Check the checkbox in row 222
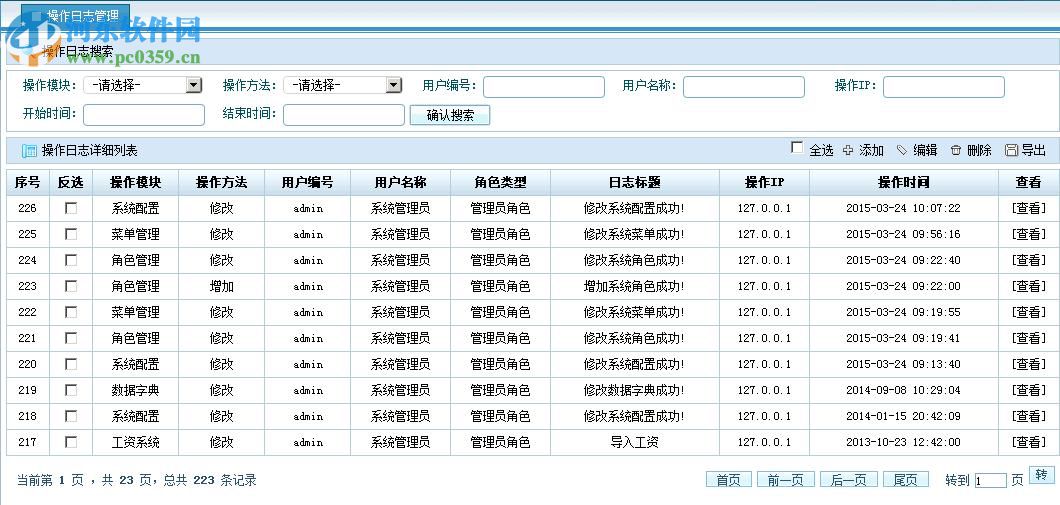 71,312
